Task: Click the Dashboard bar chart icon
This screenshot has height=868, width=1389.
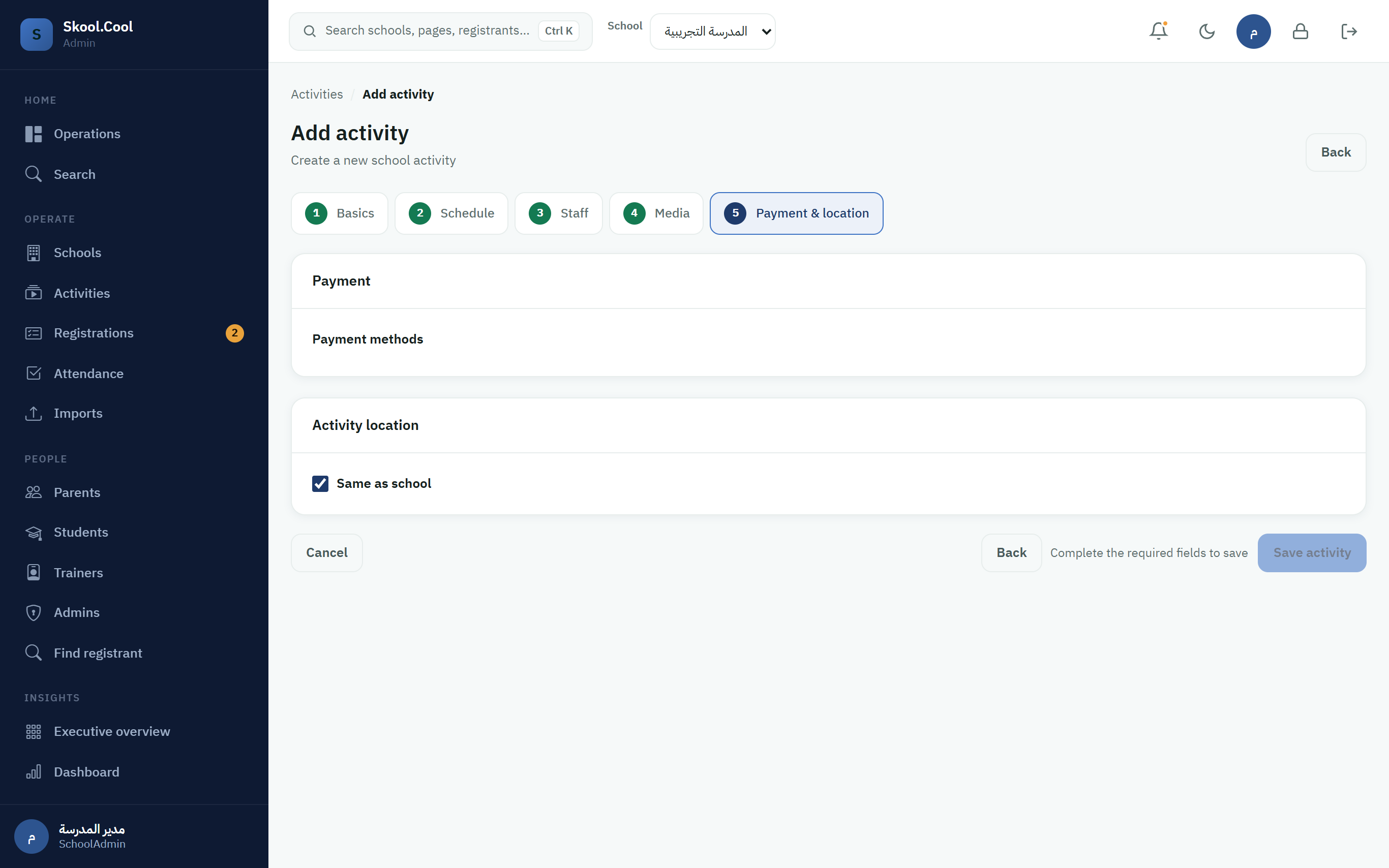Action: coord(34,771)
